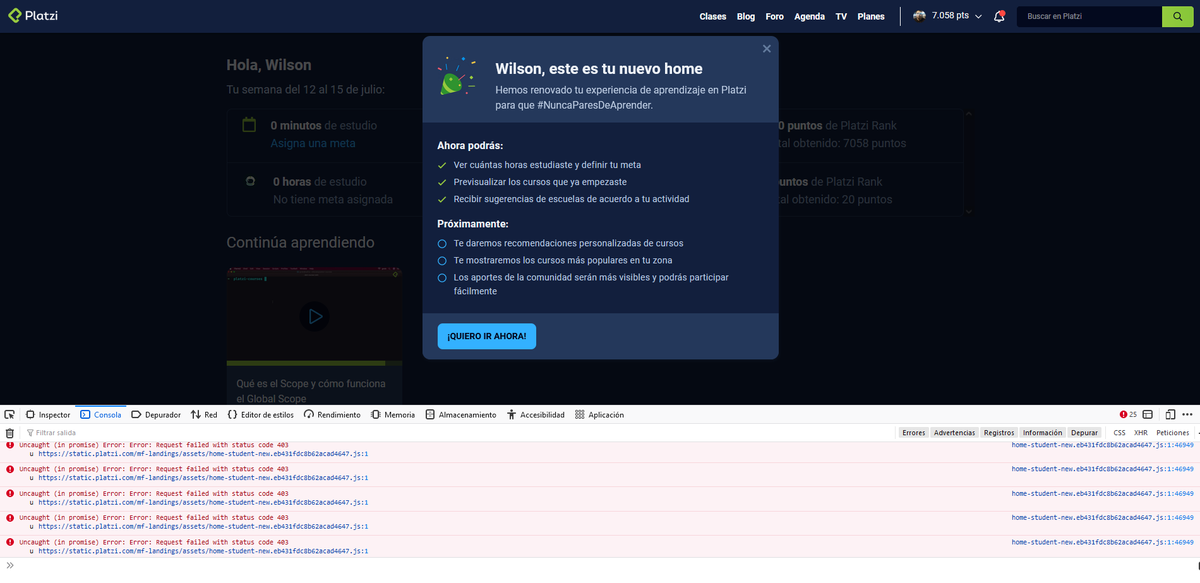Image resolution: width=1200 pixels, height=583 pixels.
Task: Open Agenda in top navigation
Action: 810,16
